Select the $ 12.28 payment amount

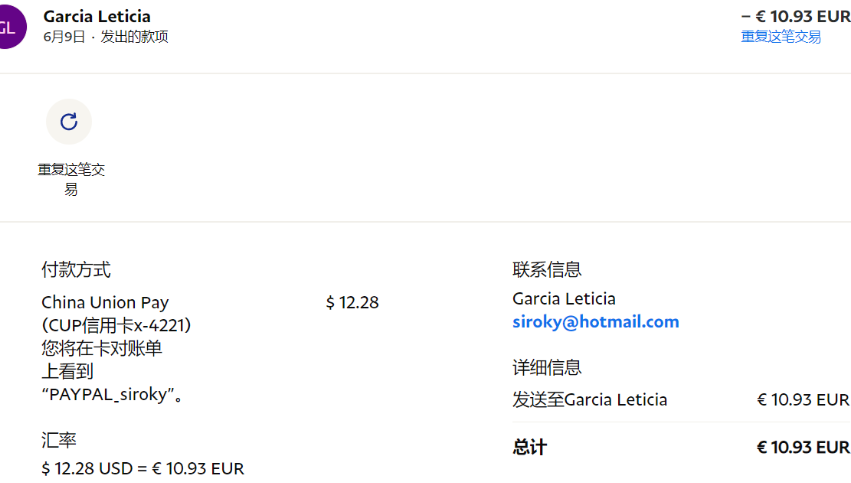[x=352, y=302]
